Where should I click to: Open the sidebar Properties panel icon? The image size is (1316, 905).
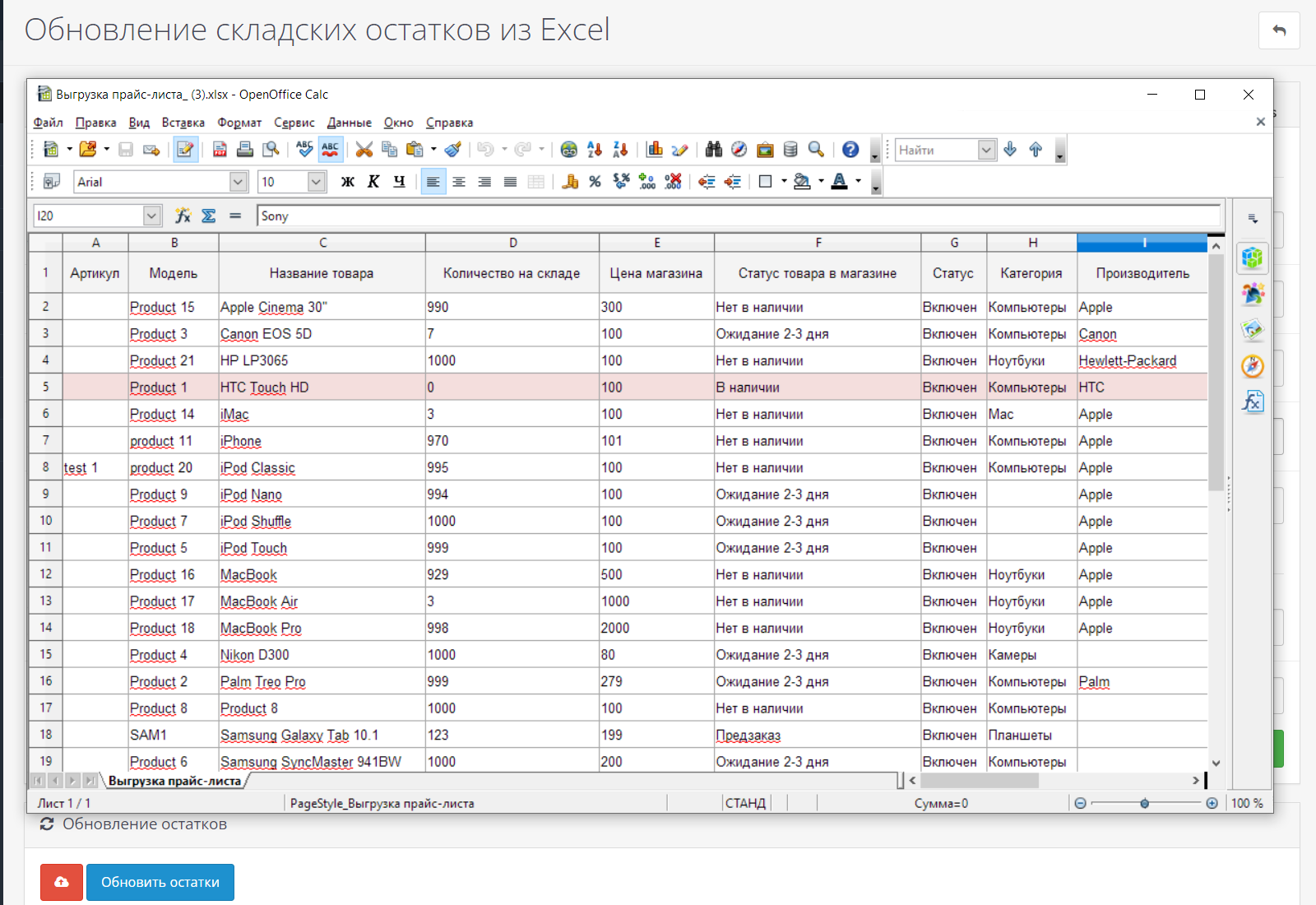tap(1252, 258)
